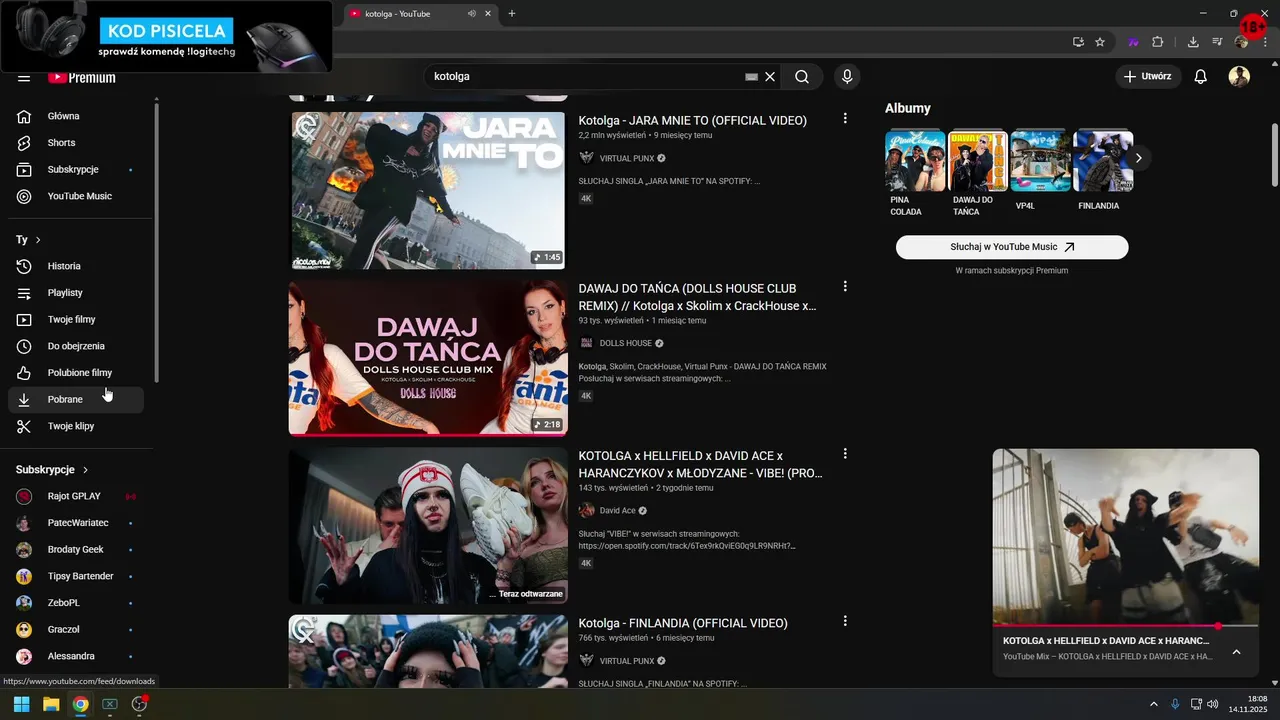This screenshot has width=1280, height=720.
Task: Click the Twoje klipy scissors icon
Action: click(24, 426)
